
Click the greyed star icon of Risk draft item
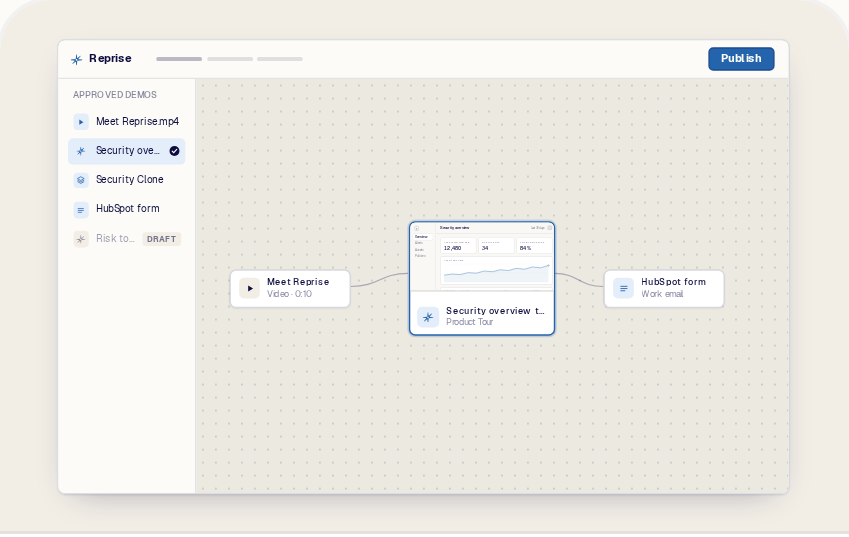tap(81, 239)
